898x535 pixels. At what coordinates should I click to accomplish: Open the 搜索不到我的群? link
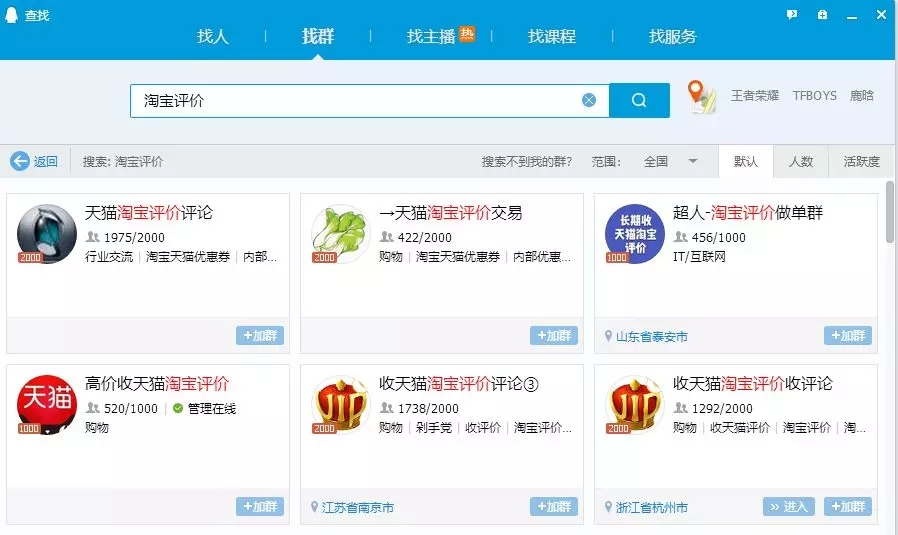coord(526,162)
